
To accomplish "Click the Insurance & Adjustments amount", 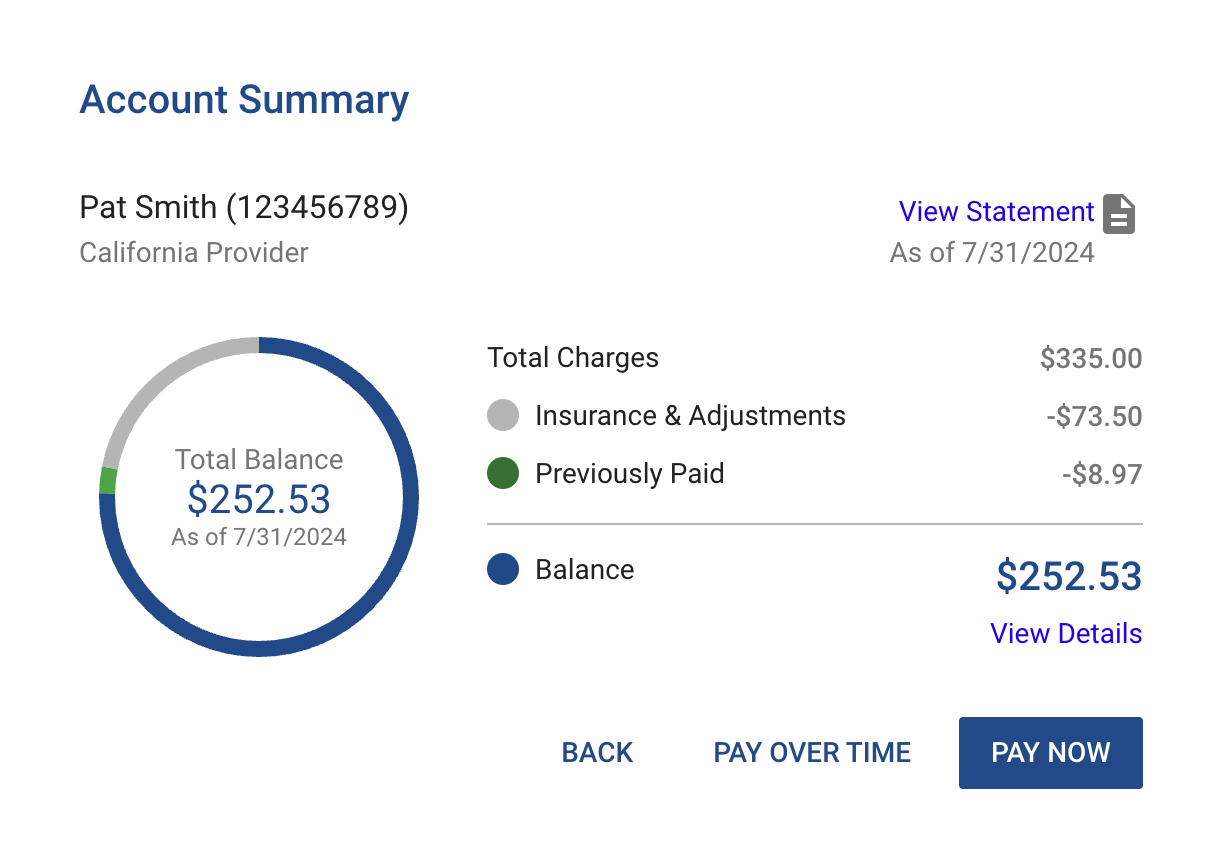I will [x=1094, y=415].
